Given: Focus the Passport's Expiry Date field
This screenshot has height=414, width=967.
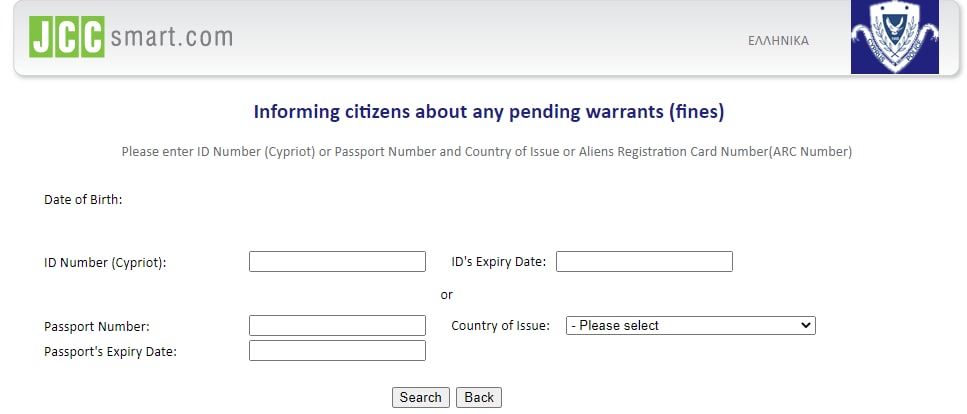Looking at the screenshot, I should pyautogui.click(x=337, y=351).
